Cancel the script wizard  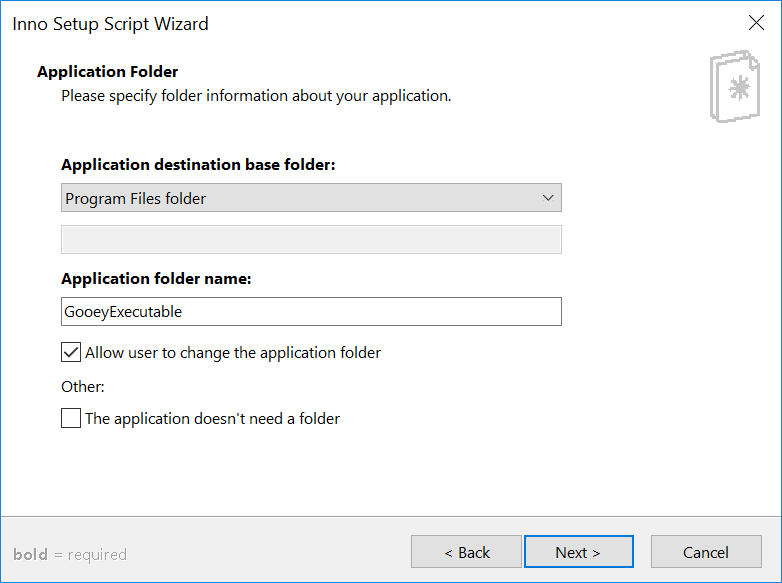706,552
